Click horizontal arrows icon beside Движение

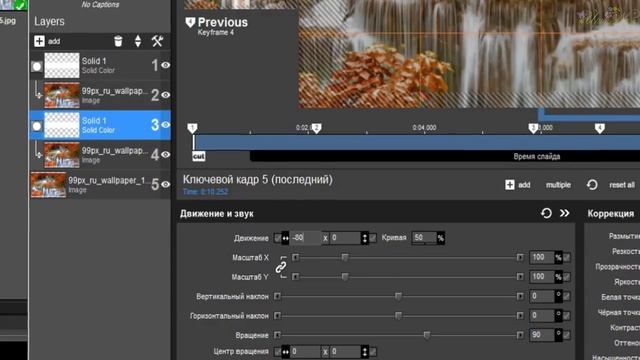(285, 238)
